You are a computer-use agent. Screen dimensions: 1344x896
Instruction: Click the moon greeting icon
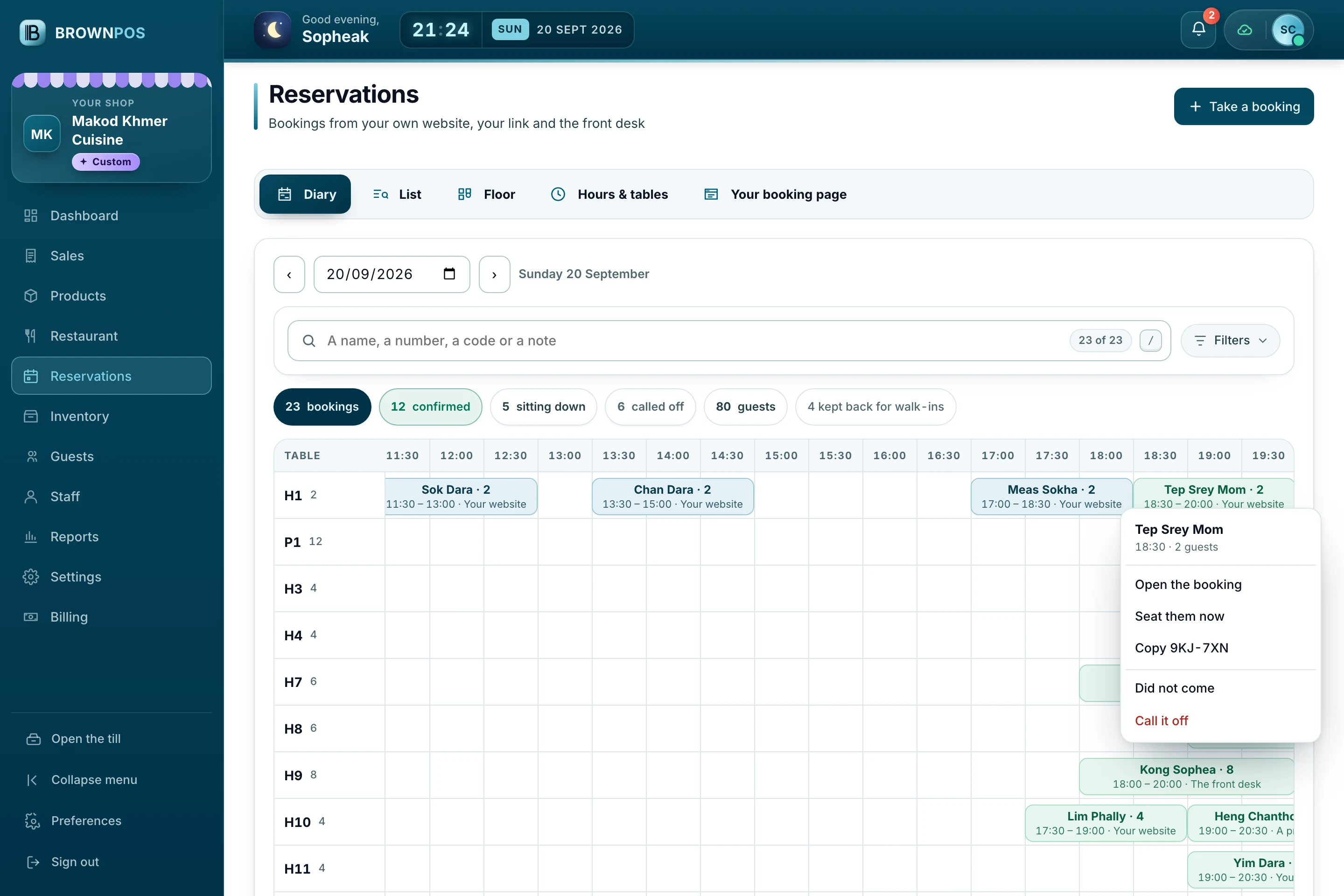(x=273, y=30)
